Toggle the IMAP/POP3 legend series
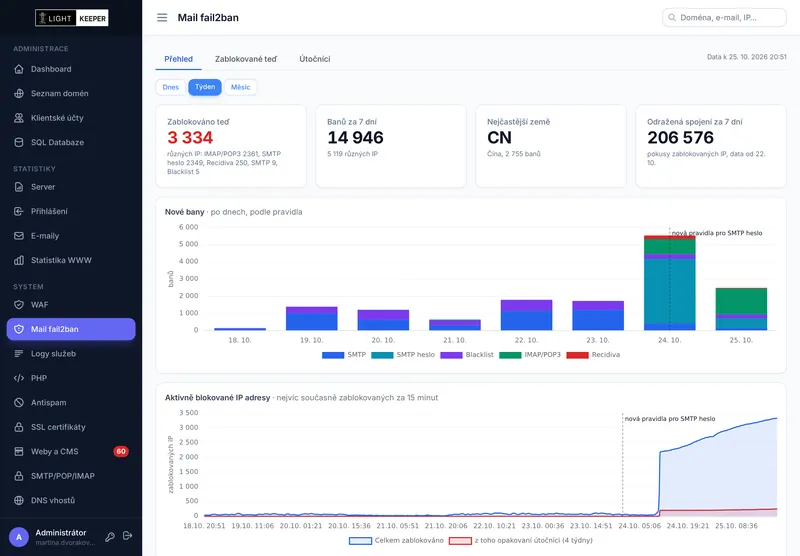Viewport: 800px width, 556px height. tap(530, 355)
